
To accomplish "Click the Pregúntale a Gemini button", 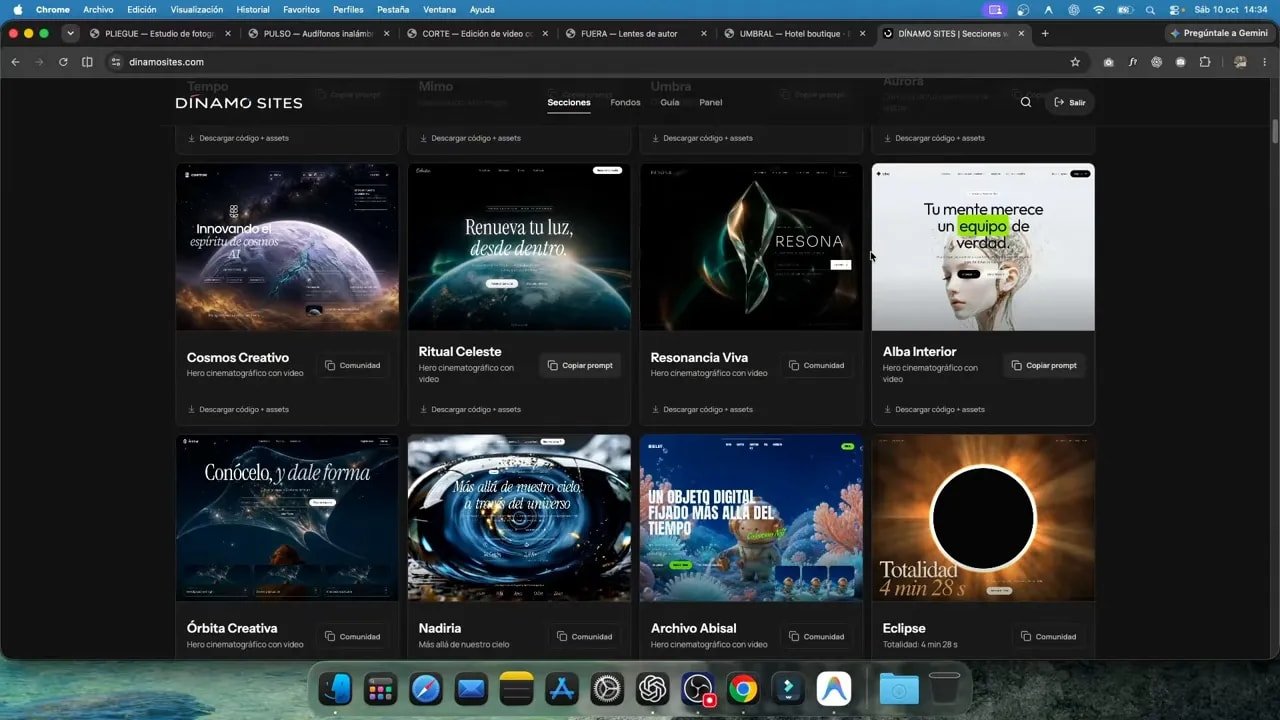I will pos(1218,33).
